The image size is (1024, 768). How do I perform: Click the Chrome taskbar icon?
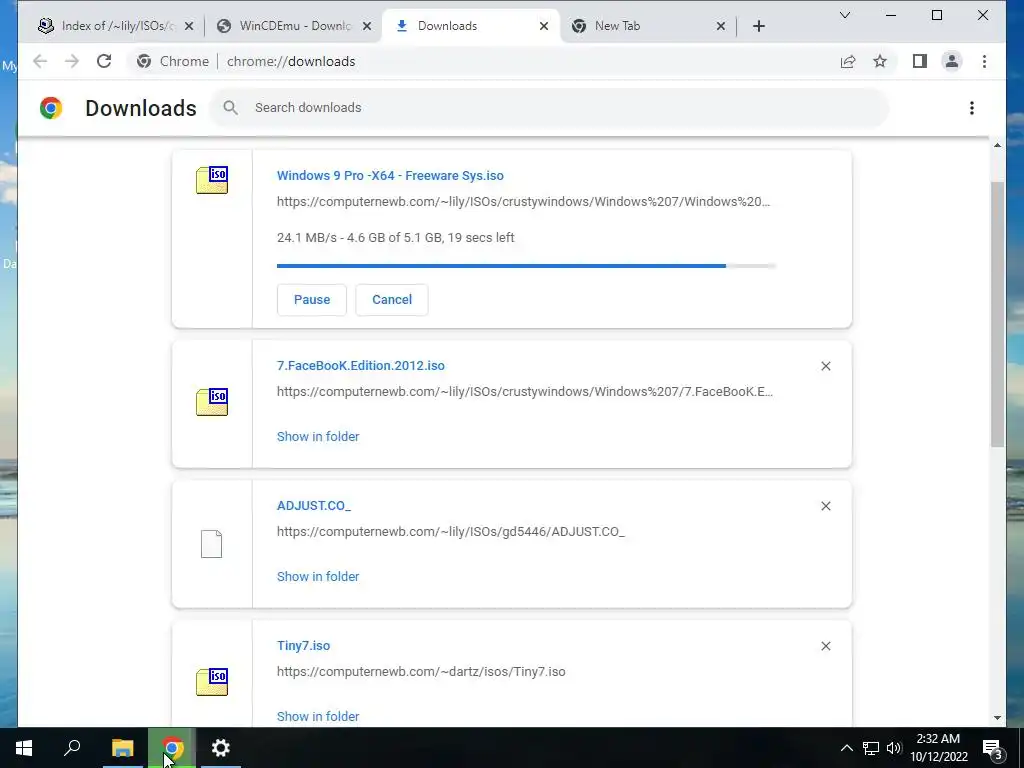(172, 748)
